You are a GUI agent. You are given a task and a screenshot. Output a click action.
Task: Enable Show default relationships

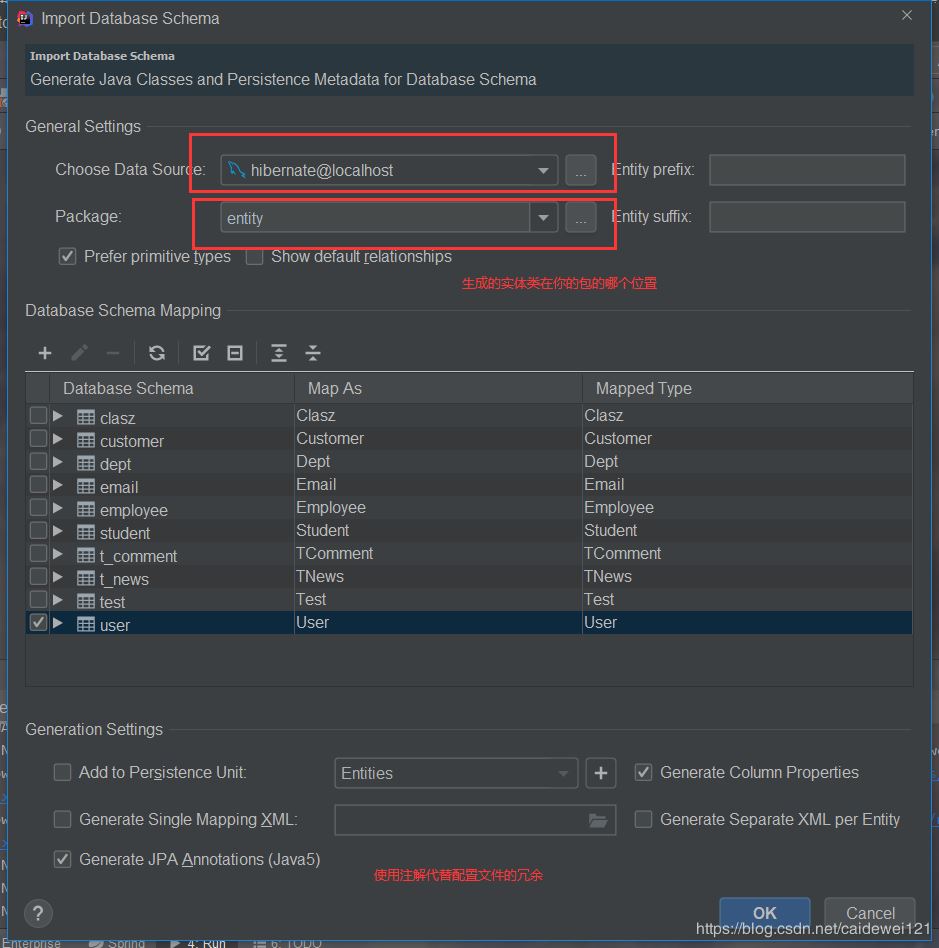[x=254, y=256]
